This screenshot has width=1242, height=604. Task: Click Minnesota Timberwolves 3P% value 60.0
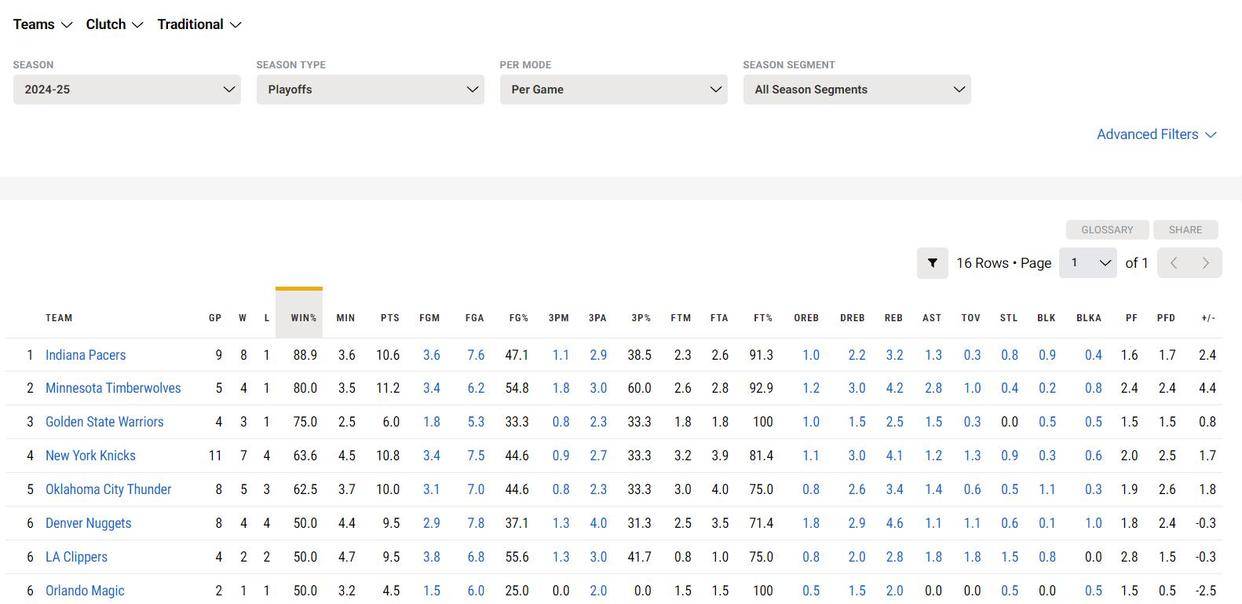click(640, 388)
